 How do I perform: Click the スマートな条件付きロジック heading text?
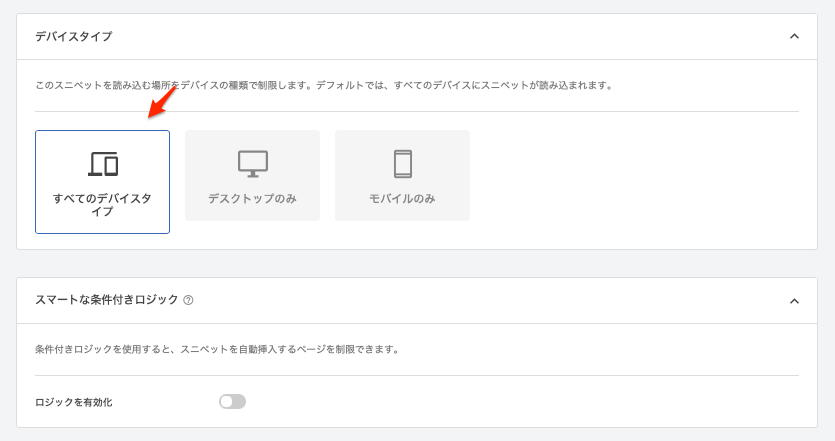107,300
